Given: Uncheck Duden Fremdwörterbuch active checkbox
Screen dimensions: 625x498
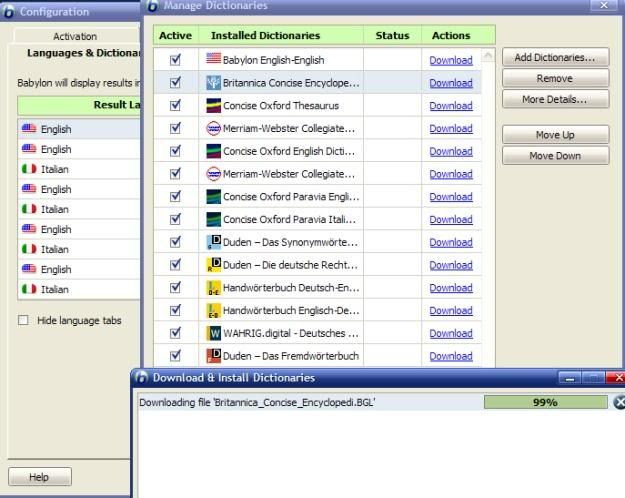Looking at the screenshot, I should [x=175, y=355].
